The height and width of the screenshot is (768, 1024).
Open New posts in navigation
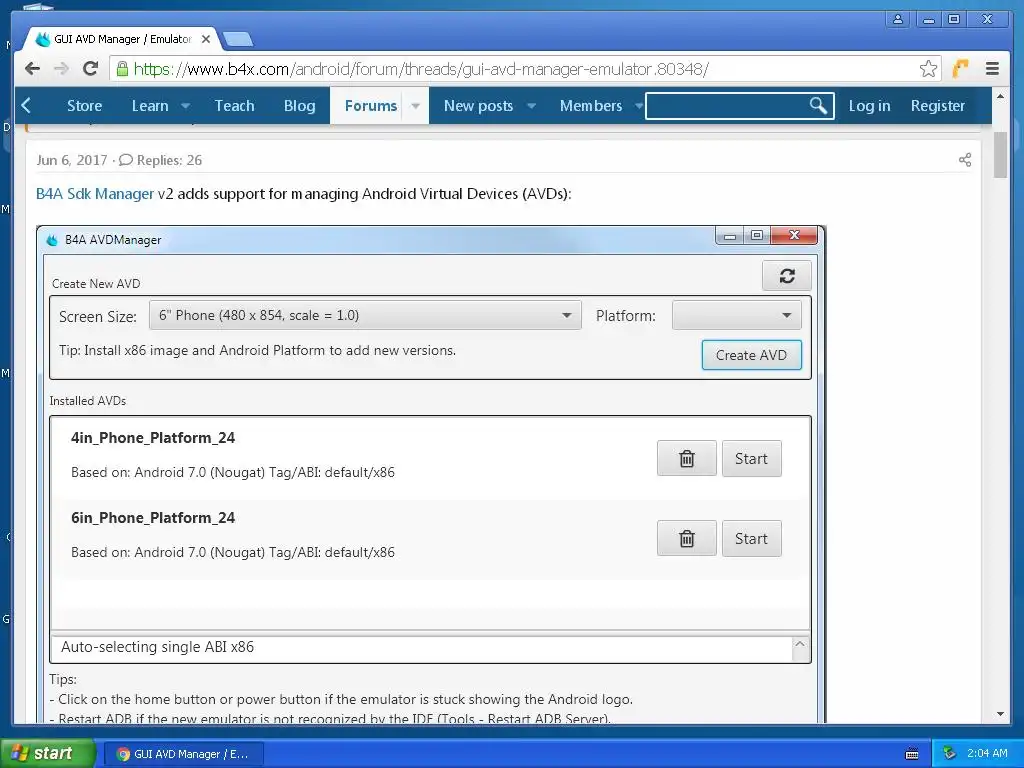pyautogui.click(x=478, y=106)
